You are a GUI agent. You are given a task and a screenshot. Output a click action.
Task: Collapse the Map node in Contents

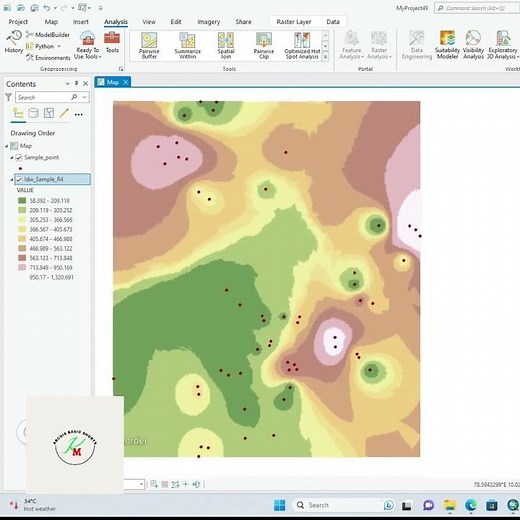pyautogui.click(x=7, y=146)
